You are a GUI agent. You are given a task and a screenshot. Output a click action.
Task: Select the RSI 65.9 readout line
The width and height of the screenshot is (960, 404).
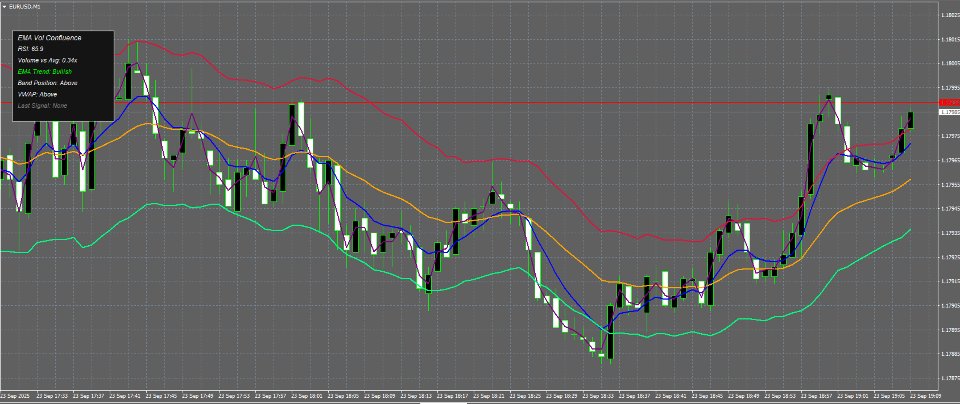pos(31,49)
